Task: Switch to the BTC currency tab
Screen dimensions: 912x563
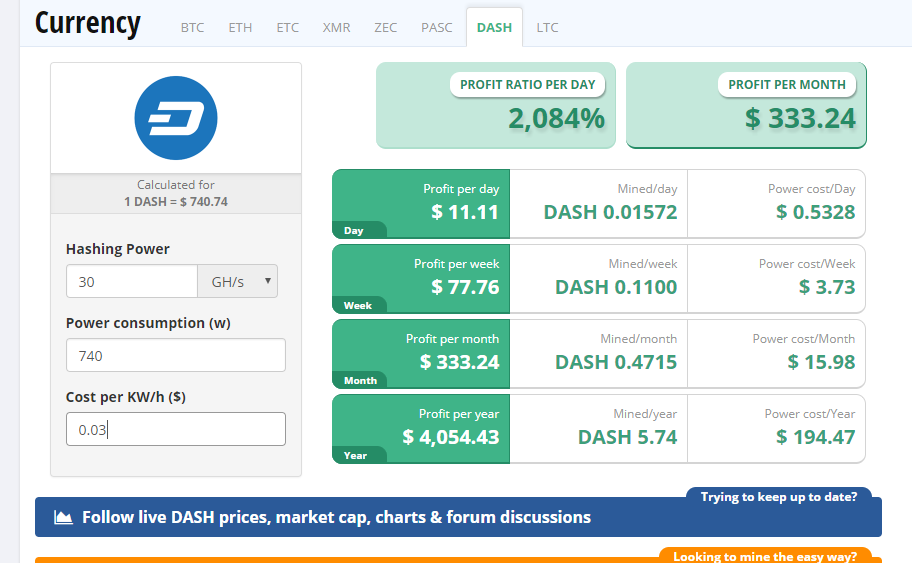Action: pyautogui.click(x=193, y=27)
